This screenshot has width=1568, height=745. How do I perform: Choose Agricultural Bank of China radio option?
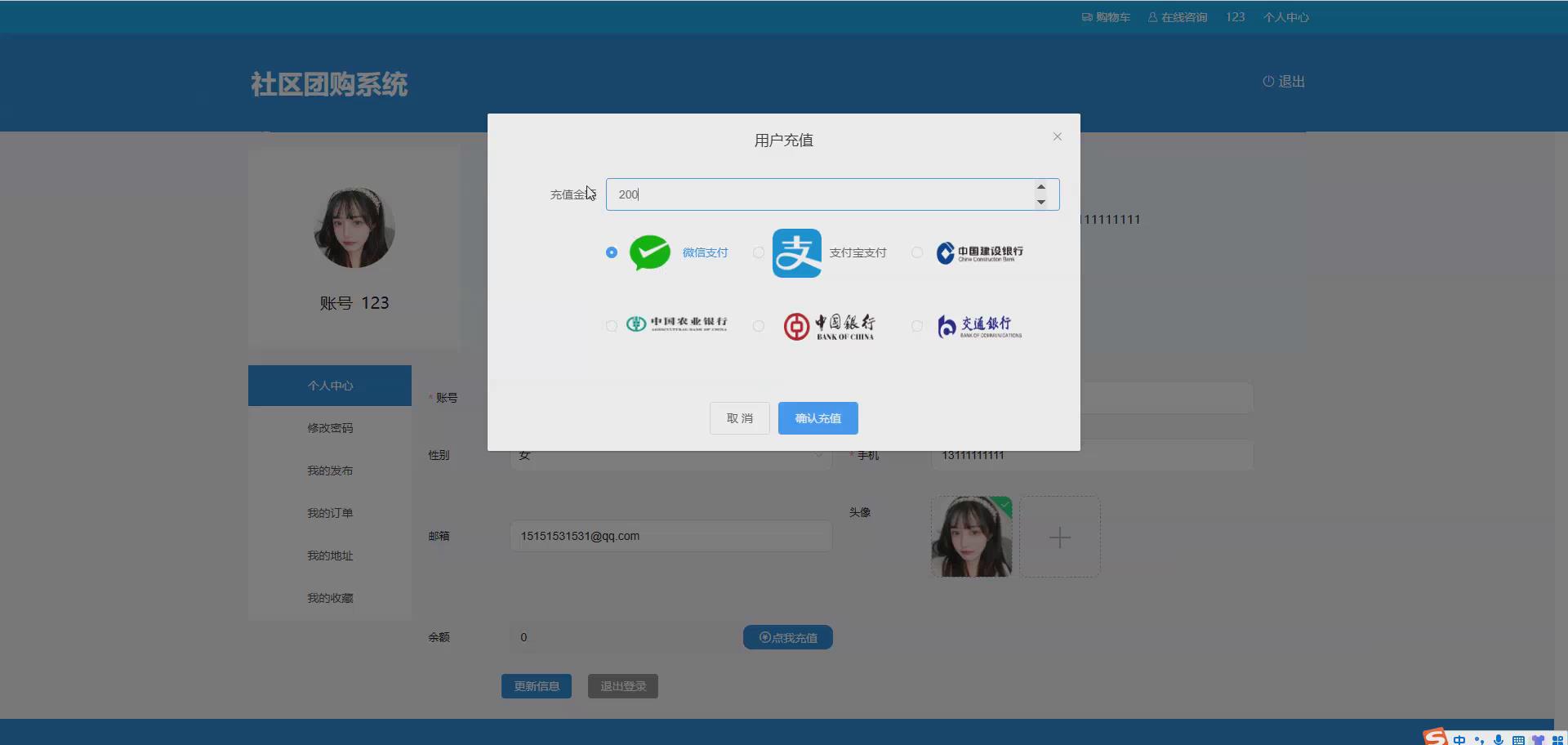click(x=612, y=326)
